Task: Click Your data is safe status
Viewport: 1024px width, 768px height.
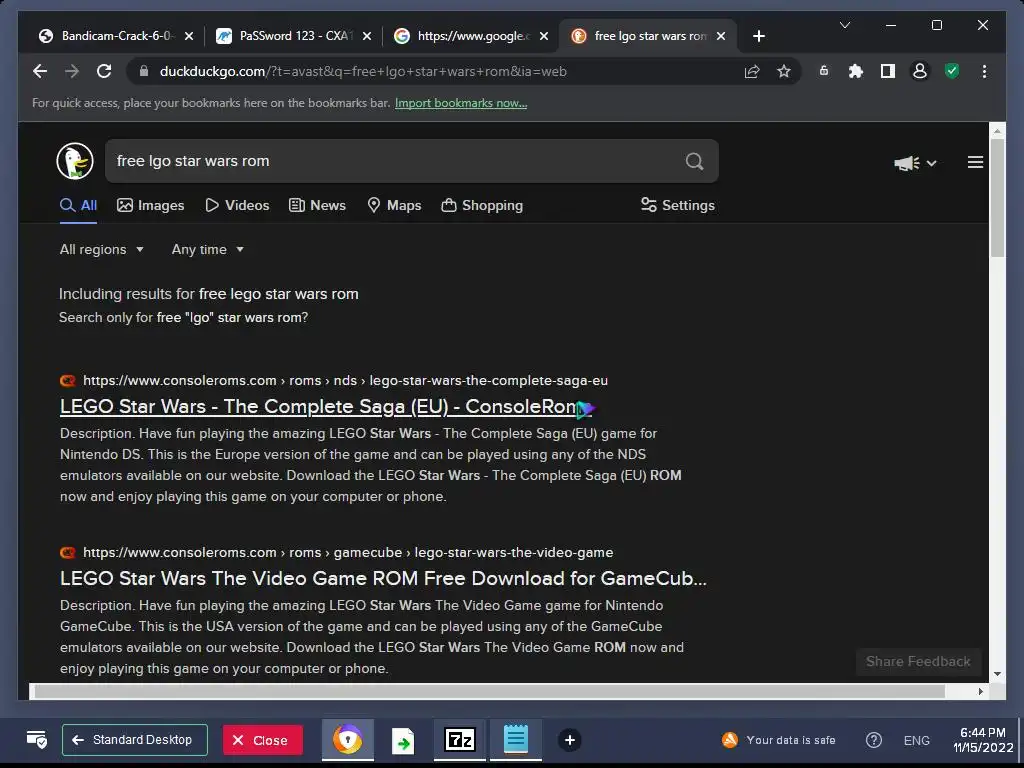Action: point(778,740)
